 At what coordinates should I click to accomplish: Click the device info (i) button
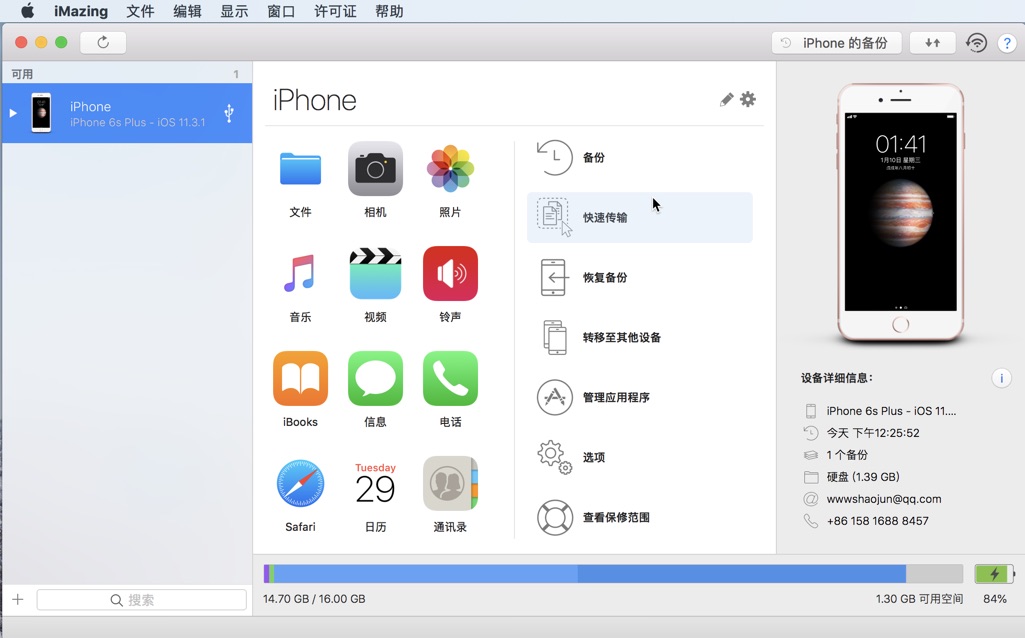click(x=1001, y=378)
